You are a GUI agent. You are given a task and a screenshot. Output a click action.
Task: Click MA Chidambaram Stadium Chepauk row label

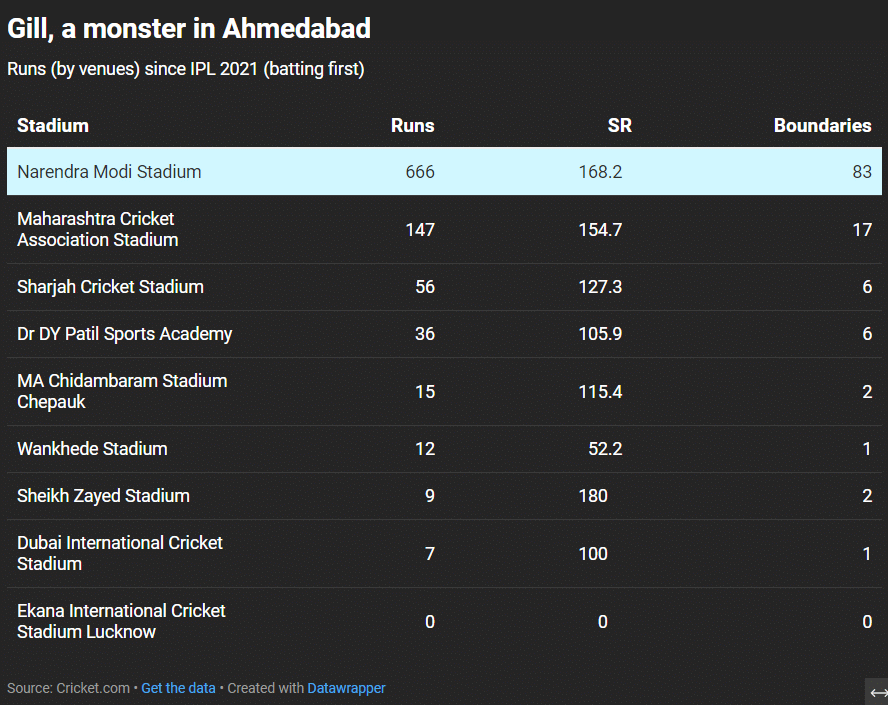[121, 391]
